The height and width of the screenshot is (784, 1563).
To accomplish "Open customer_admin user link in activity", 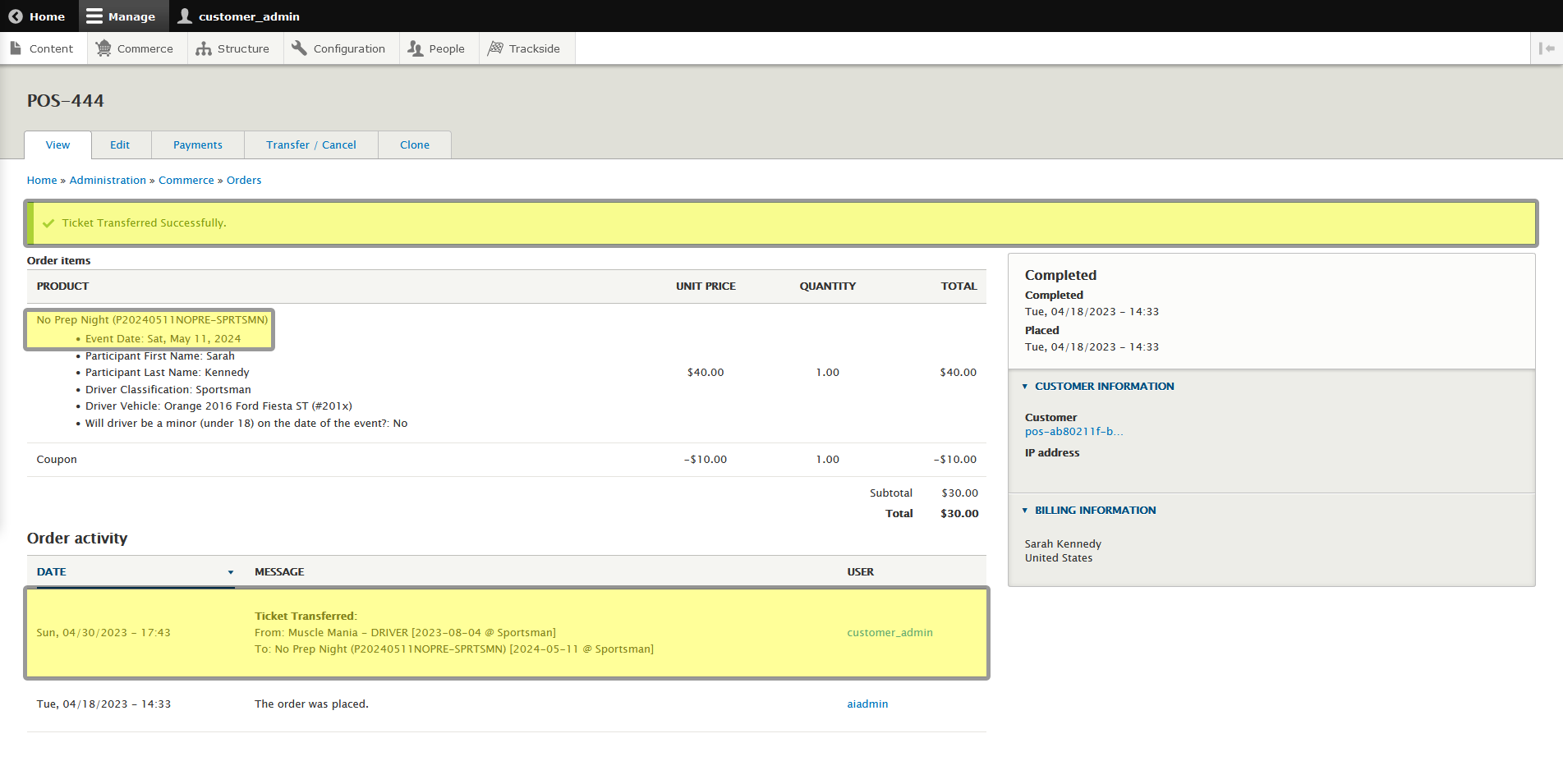I will [890, 632].
